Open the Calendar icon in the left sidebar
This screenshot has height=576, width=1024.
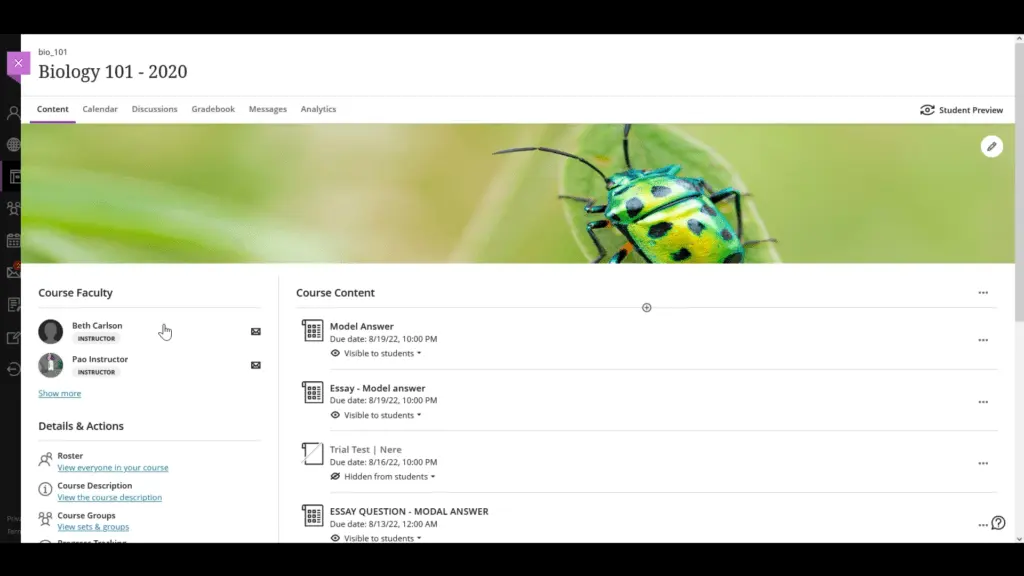13,241
